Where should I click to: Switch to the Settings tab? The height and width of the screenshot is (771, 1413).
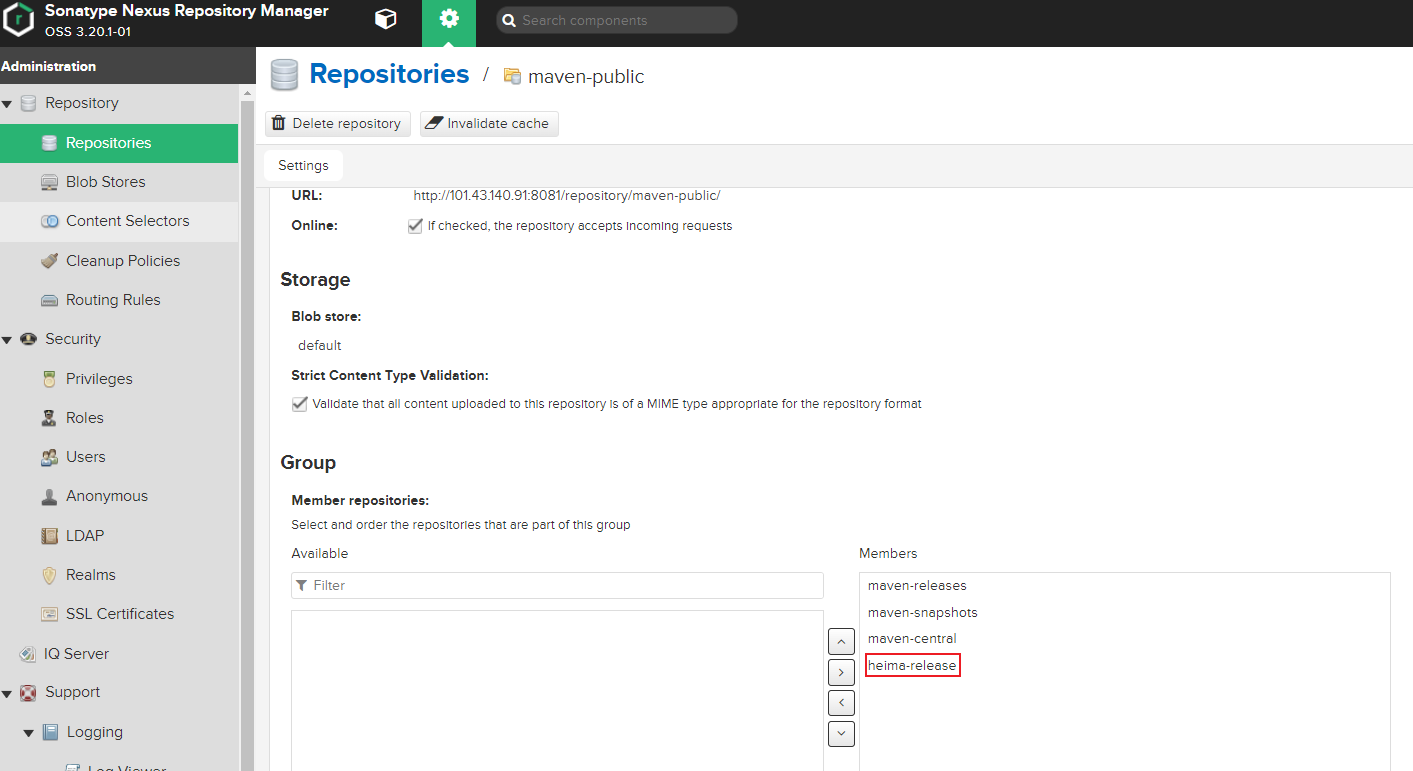coord(303,165)
